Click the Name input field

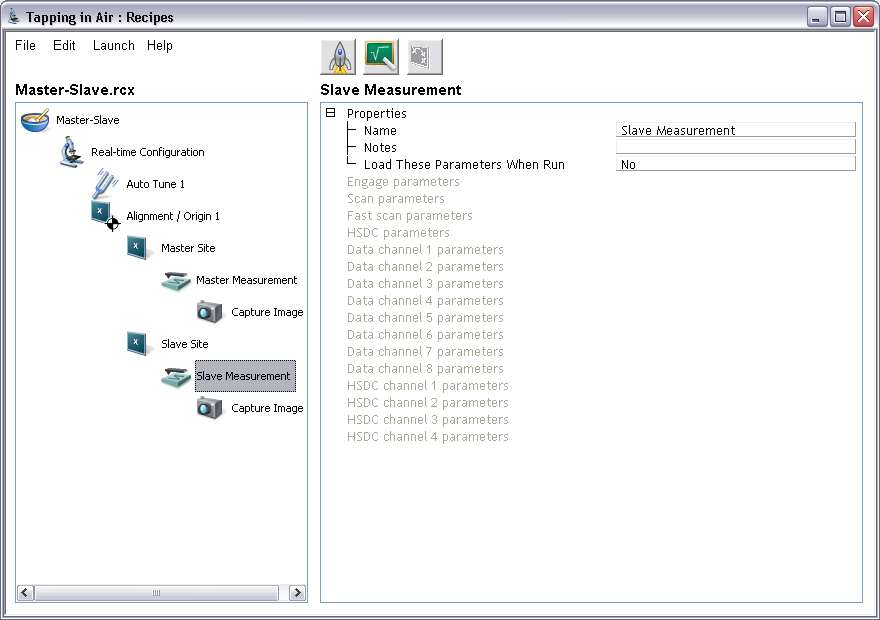coord(735,130)
